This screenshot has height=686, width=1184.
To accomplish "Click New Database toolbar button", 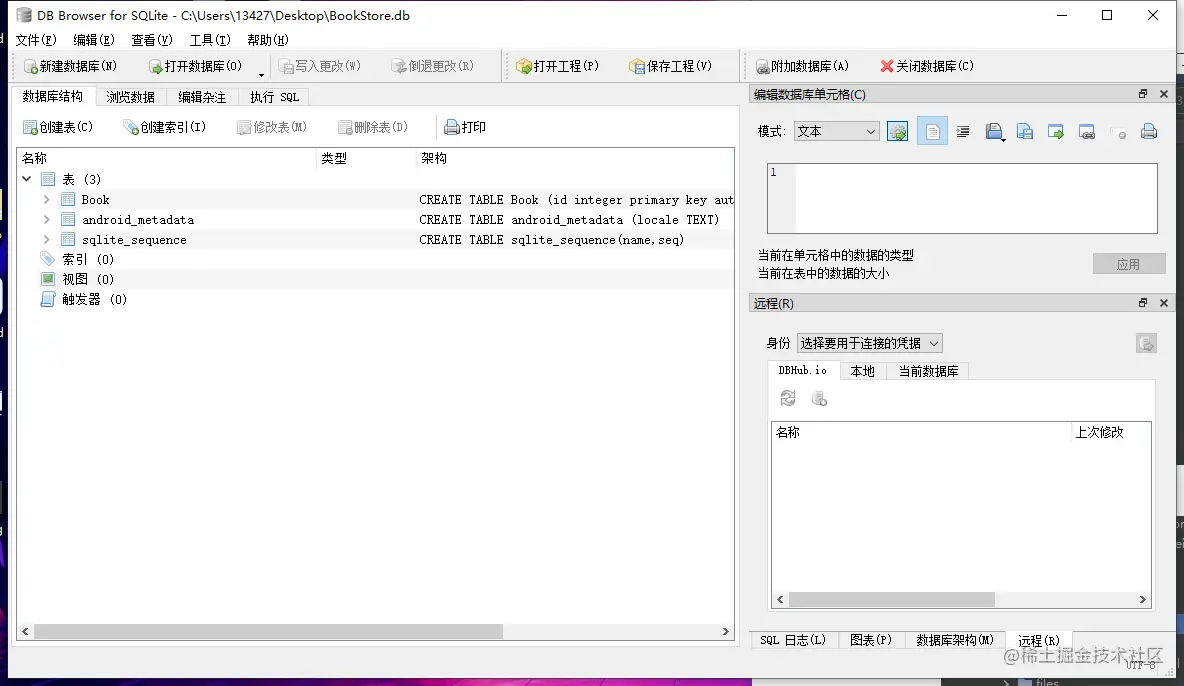I will tap(70, 66).
